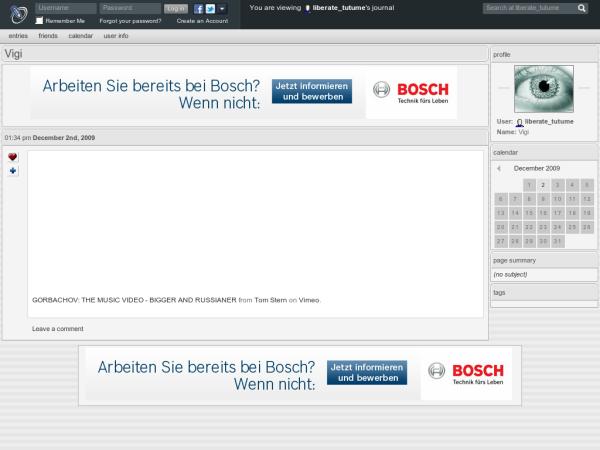Click the blue plus share icon
The width and height of the screenshot is (600, 450).
[13, 171]
